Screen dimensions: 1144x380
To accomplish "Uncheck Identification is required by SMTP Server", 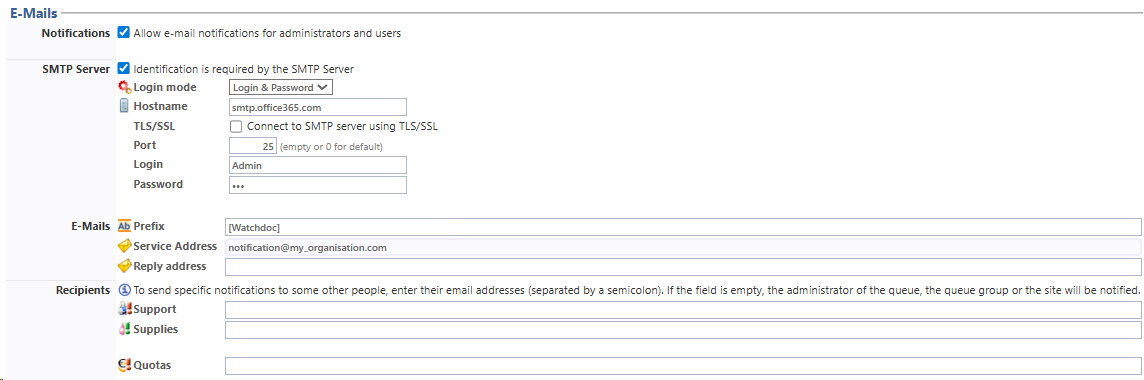I will 124,69.
